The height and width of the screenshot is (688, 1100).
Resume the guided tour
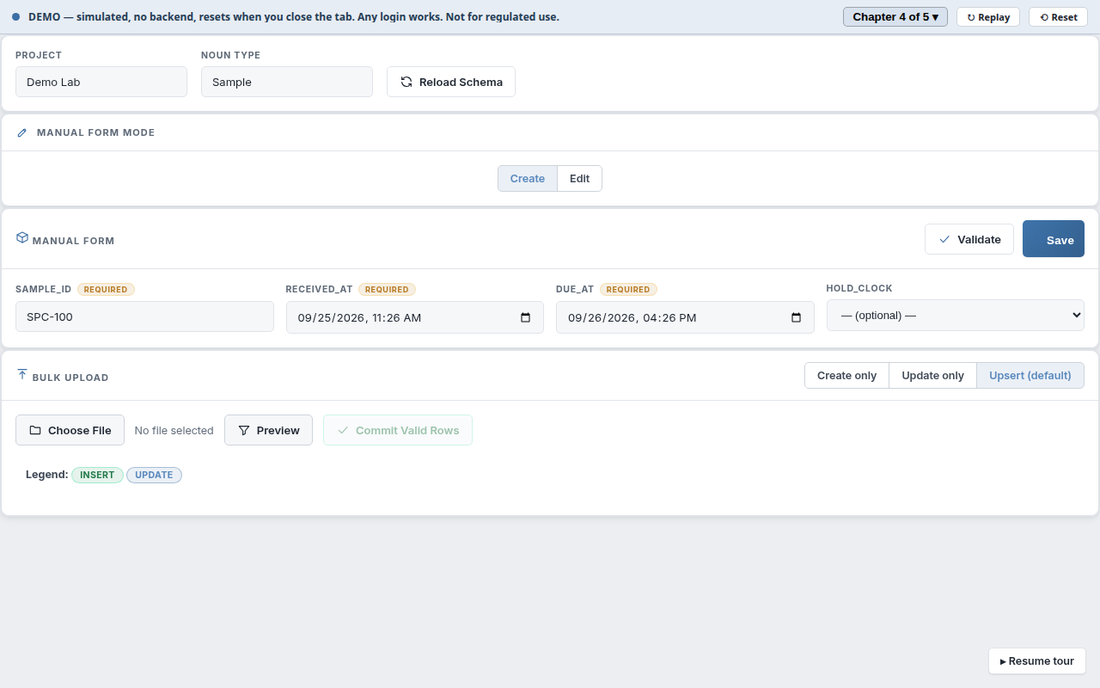(1037, 661)
